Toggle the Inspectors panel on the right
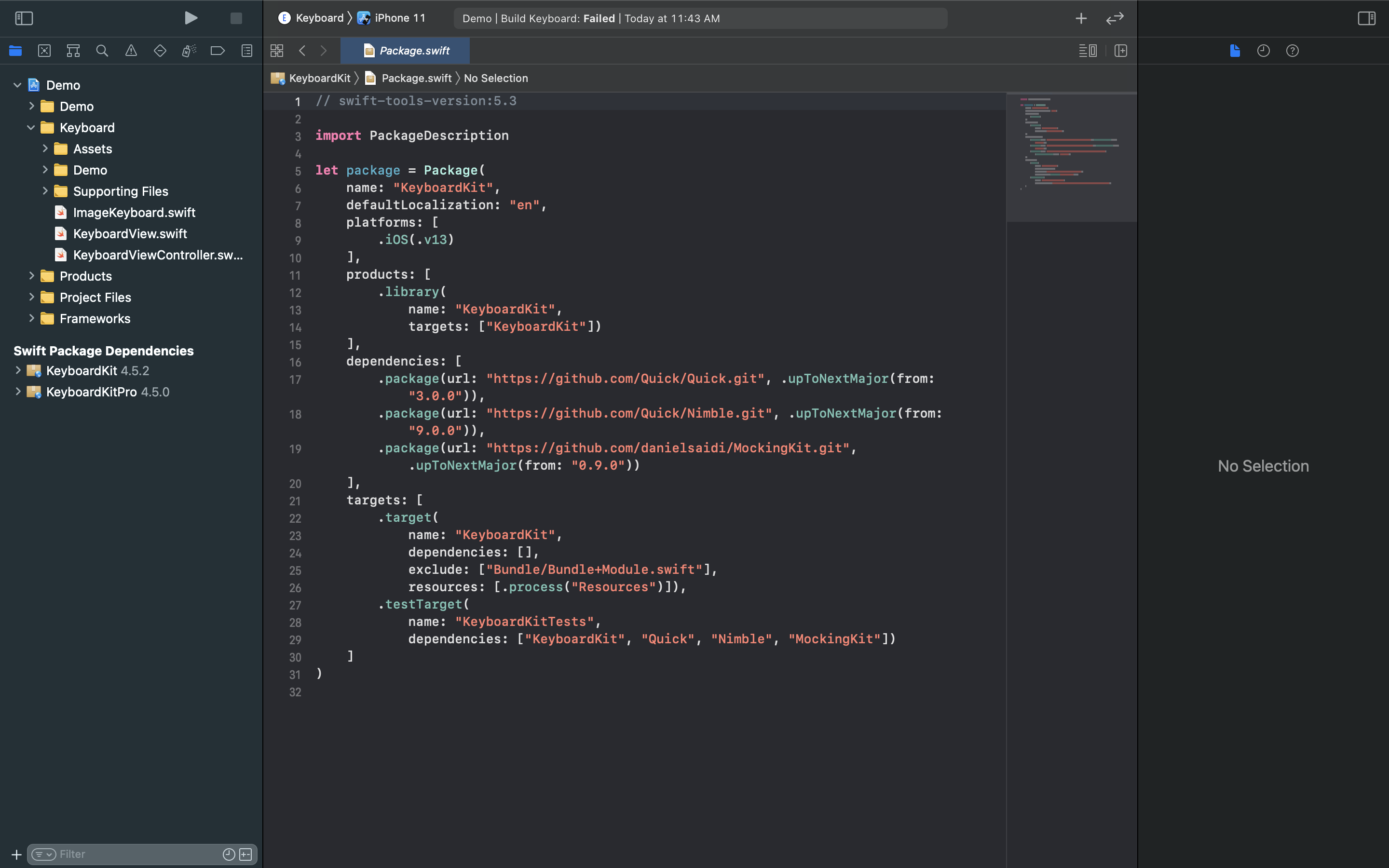 coord(1365,18)
